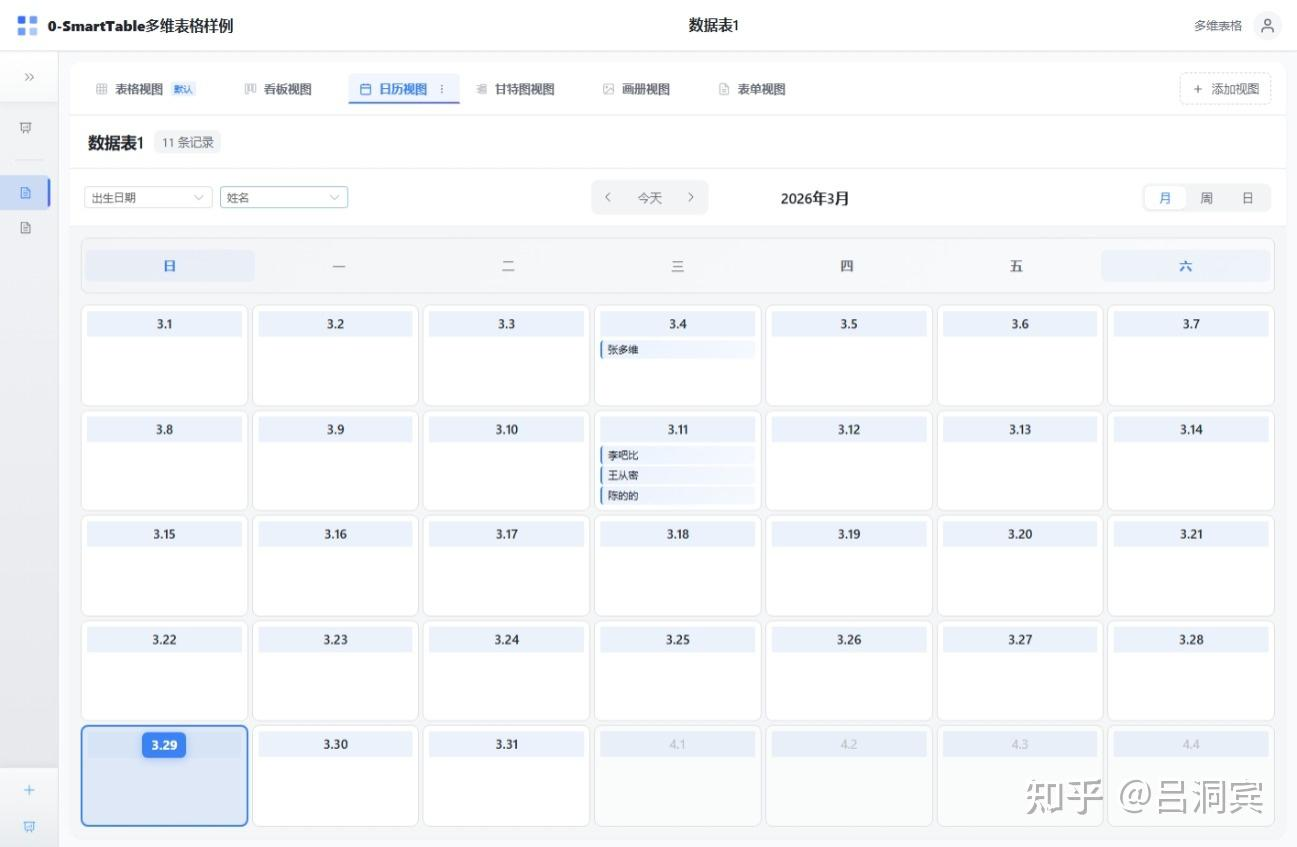Select the 3.1 date cell
Image resolution: width=1297 pixels, height=847 pixels.
pos(164,356)
